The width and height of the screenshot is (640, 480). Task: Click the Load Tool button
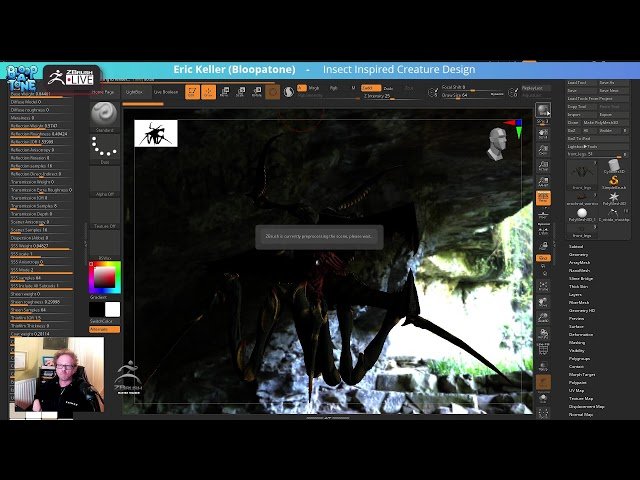coord(577,83)
